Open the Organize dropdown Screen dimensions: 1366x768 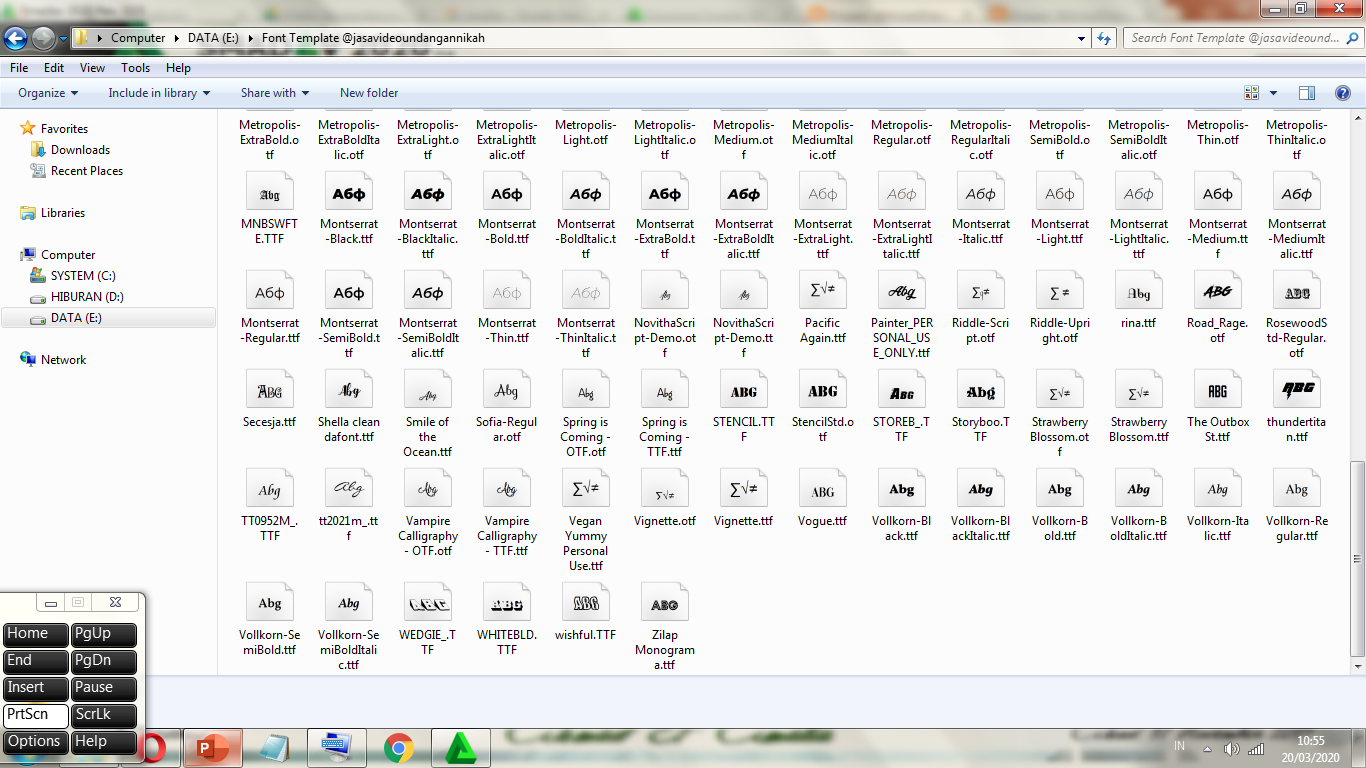[x=48, y=93]
